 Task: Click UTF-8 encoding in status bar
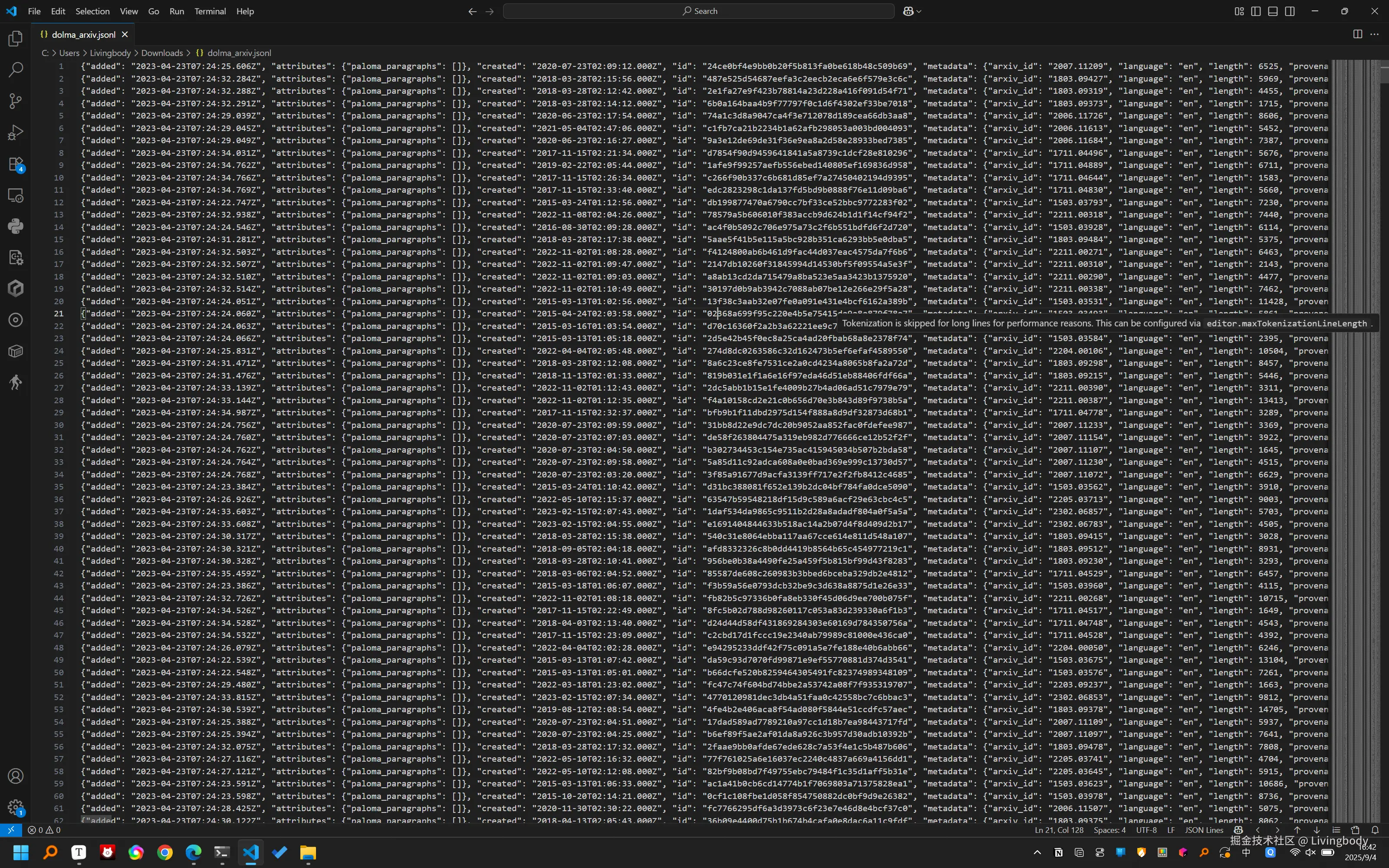click(x=1146, y=830)
